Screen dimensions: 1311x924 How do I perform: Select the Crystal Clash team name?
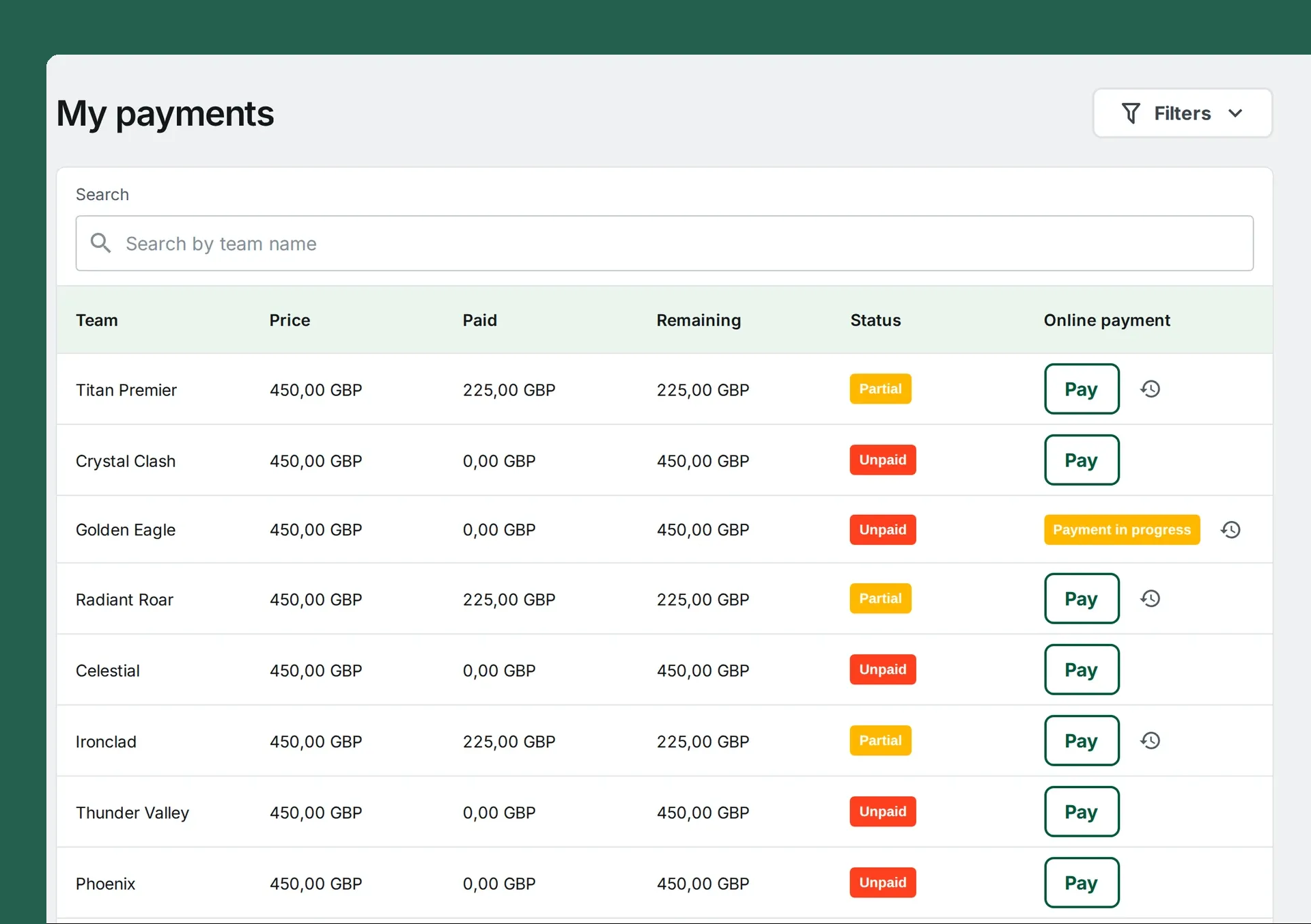126,461
